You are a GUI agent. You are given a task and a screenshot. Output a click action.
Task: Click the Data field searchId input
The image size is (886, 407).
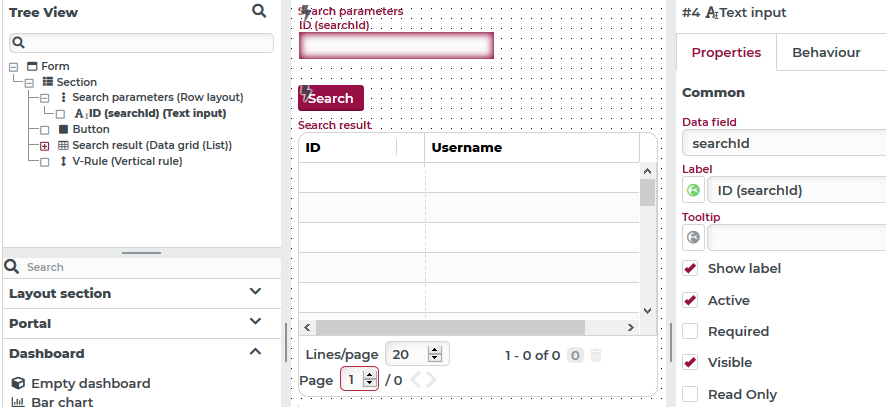784,143
